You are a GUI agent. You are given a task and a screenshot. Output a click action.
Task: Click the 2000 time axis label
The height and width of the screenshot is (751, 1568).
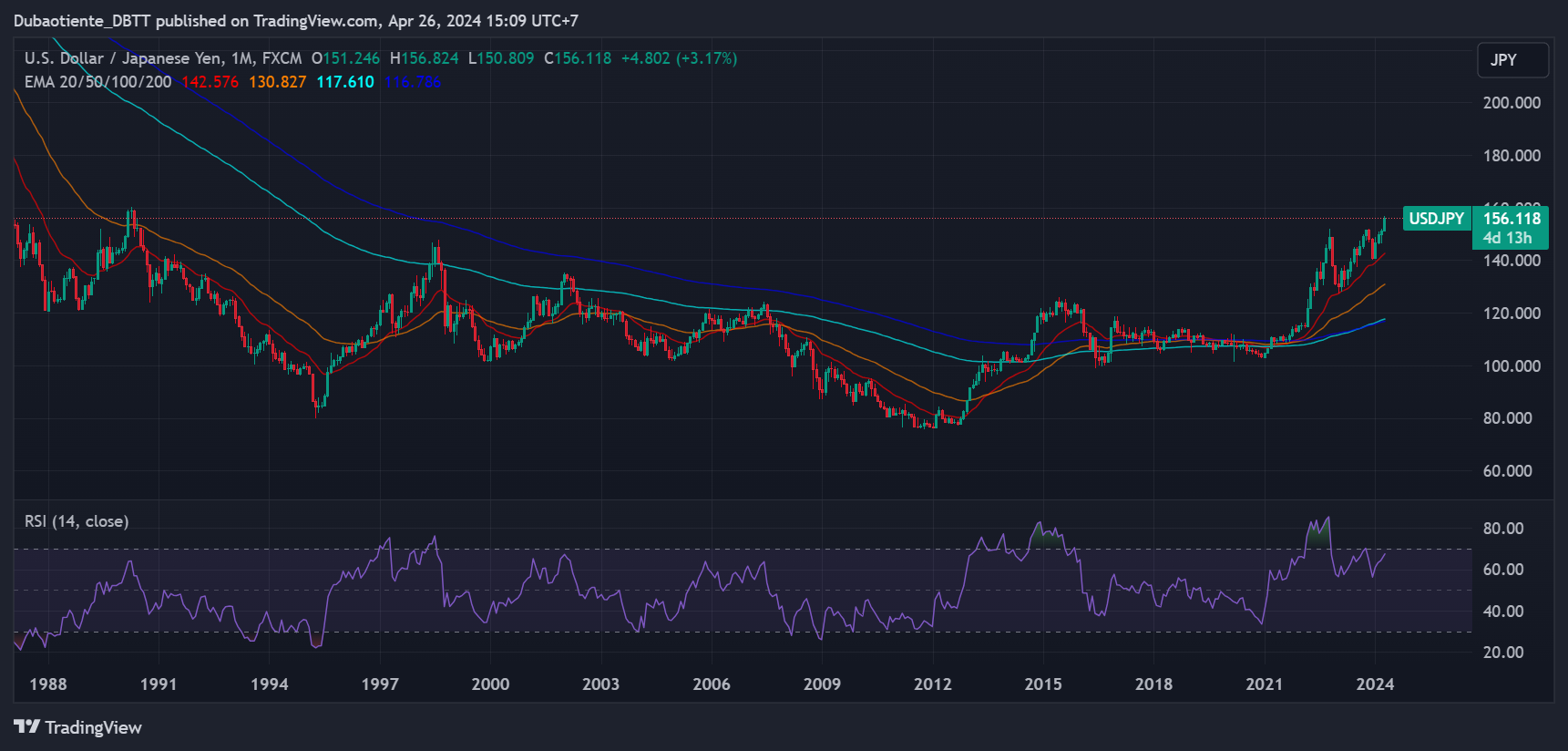coord(490,684)
